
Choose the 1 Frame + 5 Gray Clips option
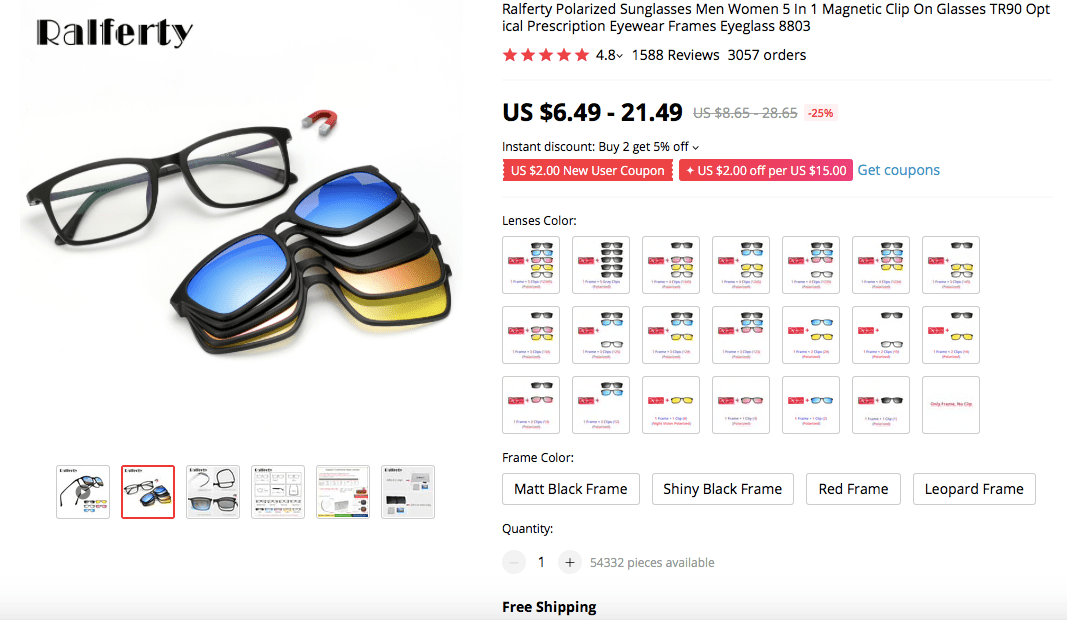(600, 264)
